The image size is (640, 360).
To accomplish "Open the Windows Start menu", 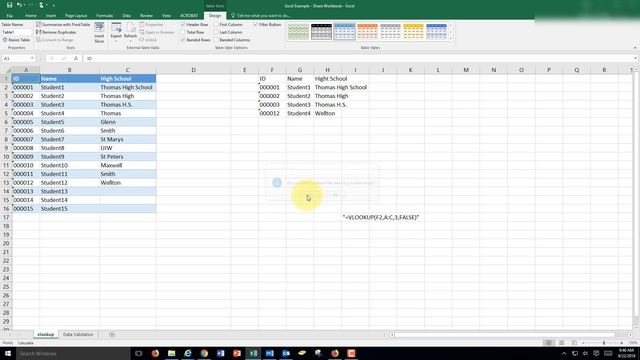I will coord(8,353).
